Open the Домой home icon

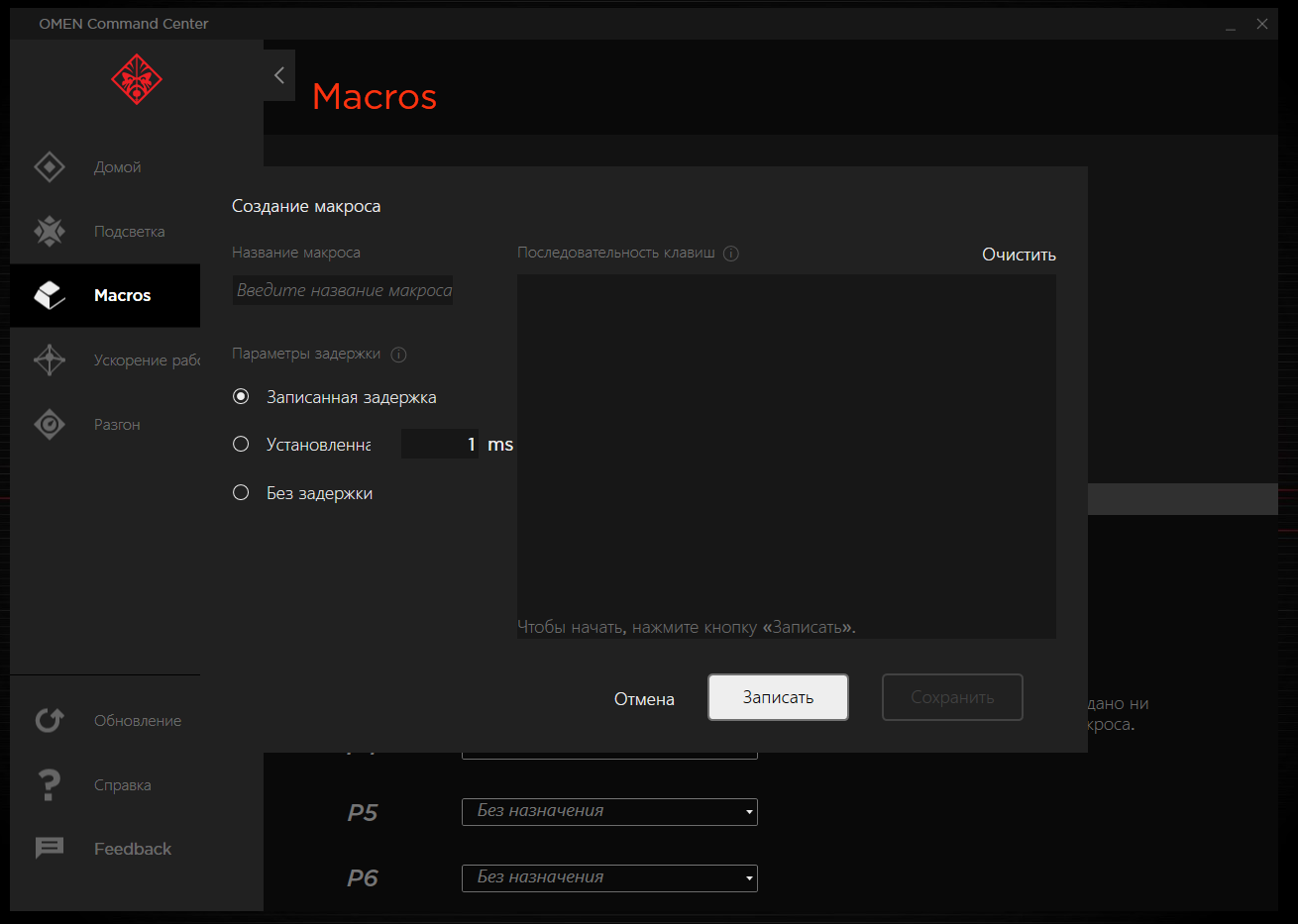click(x=50, y=167)
